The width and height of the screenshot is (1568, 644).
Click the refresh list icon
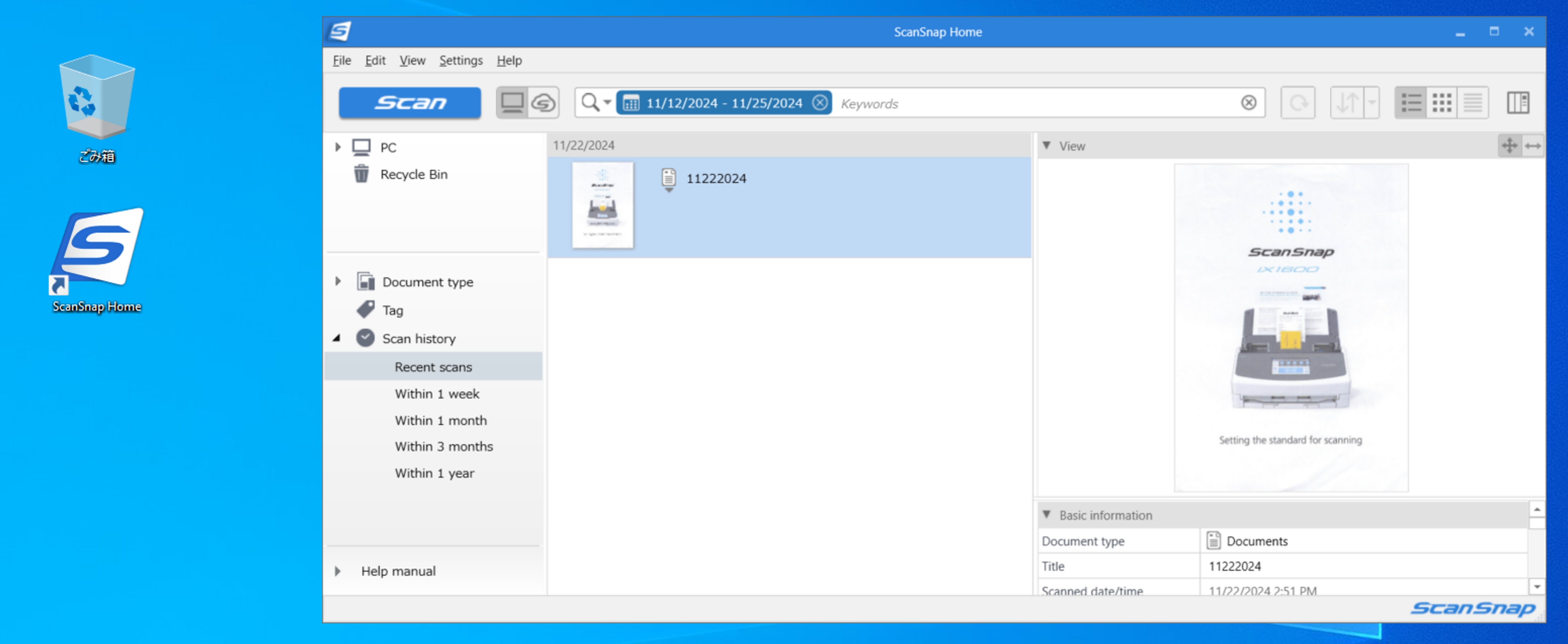click(x=1298, y=102)
